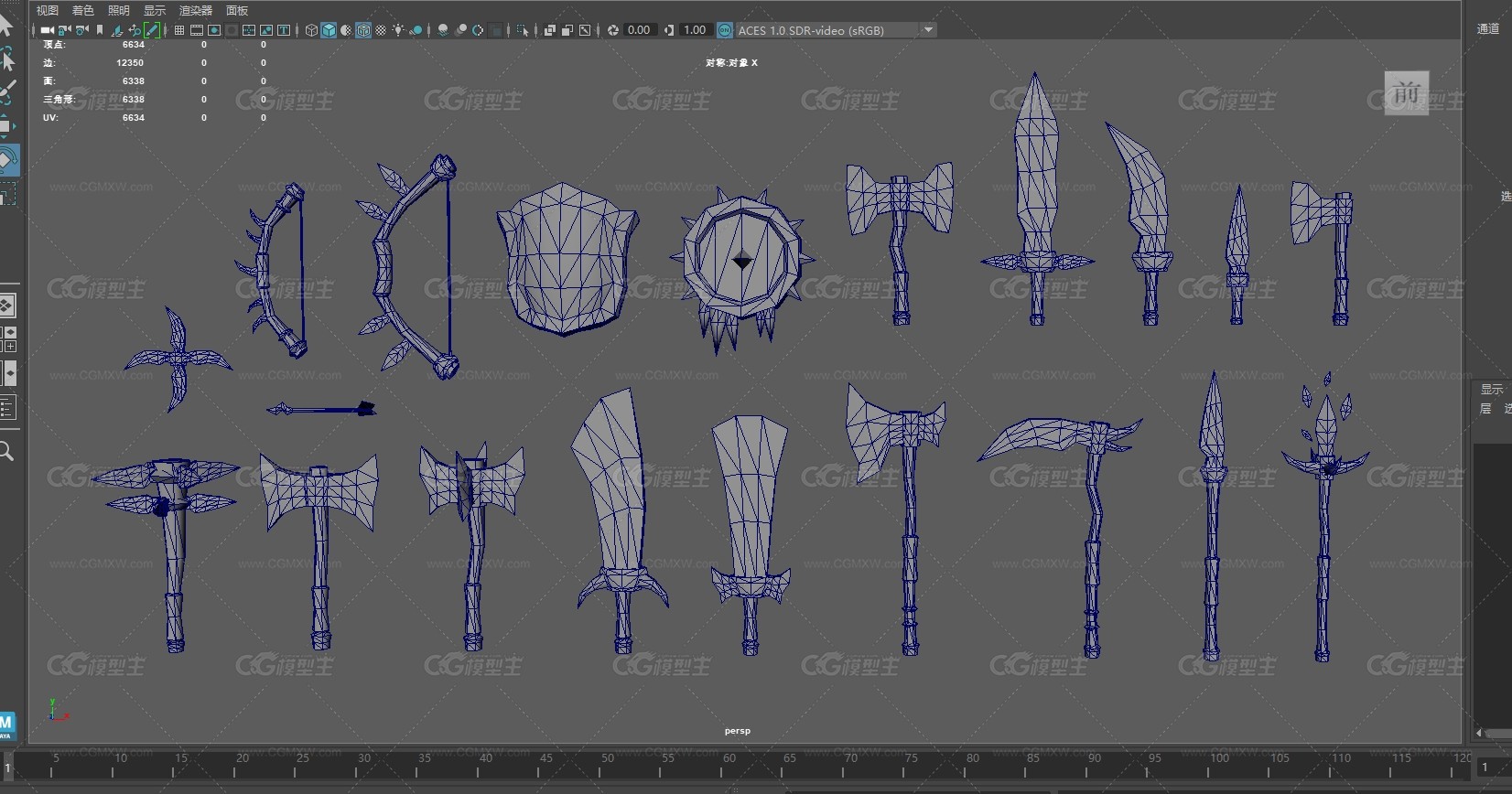
Task: Toggle the resolution gate icon
Action: click(214, 30)
